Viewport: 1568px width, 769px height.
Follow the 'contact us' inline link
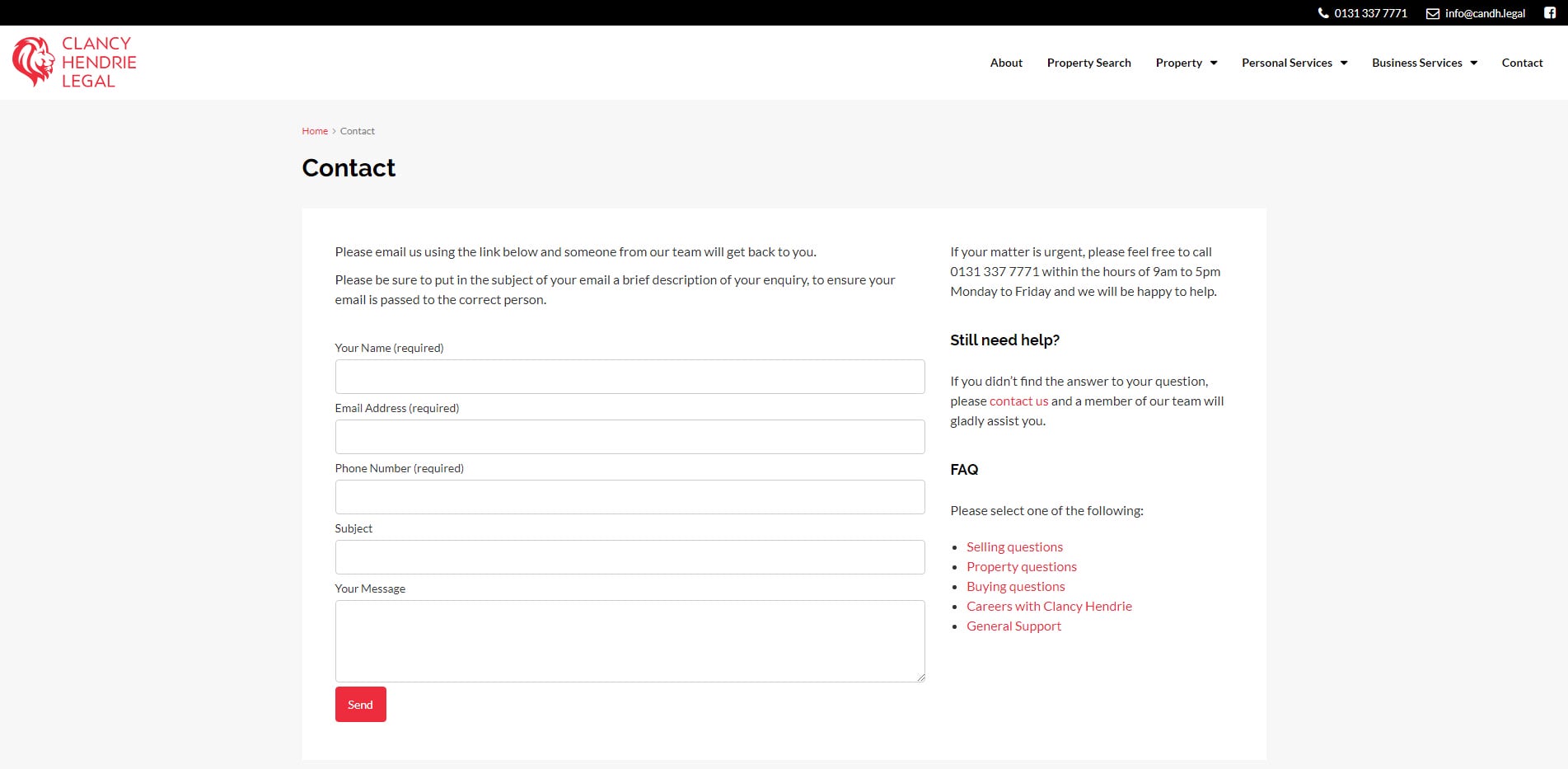[x=1018, y=401]
